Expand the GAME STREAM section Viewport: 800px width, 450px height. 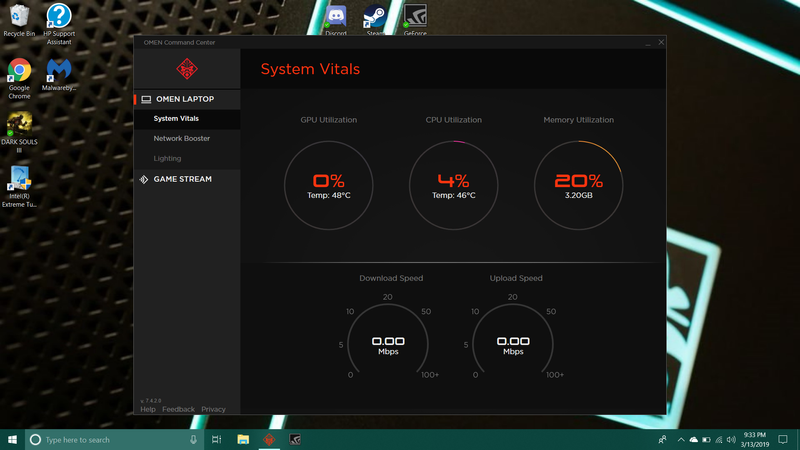coord(182,179)
